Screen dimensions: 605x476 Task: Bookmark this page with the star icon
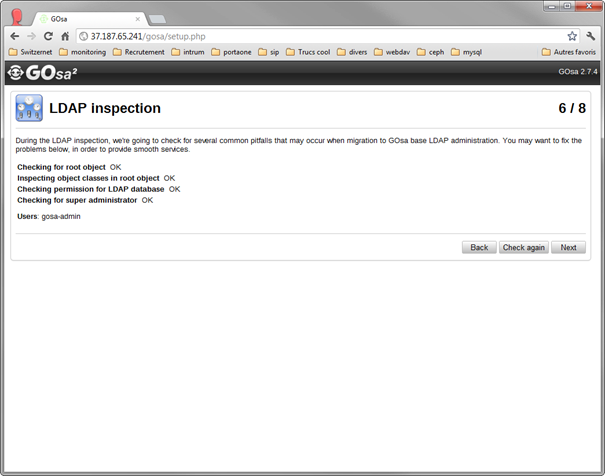[572, 36]
